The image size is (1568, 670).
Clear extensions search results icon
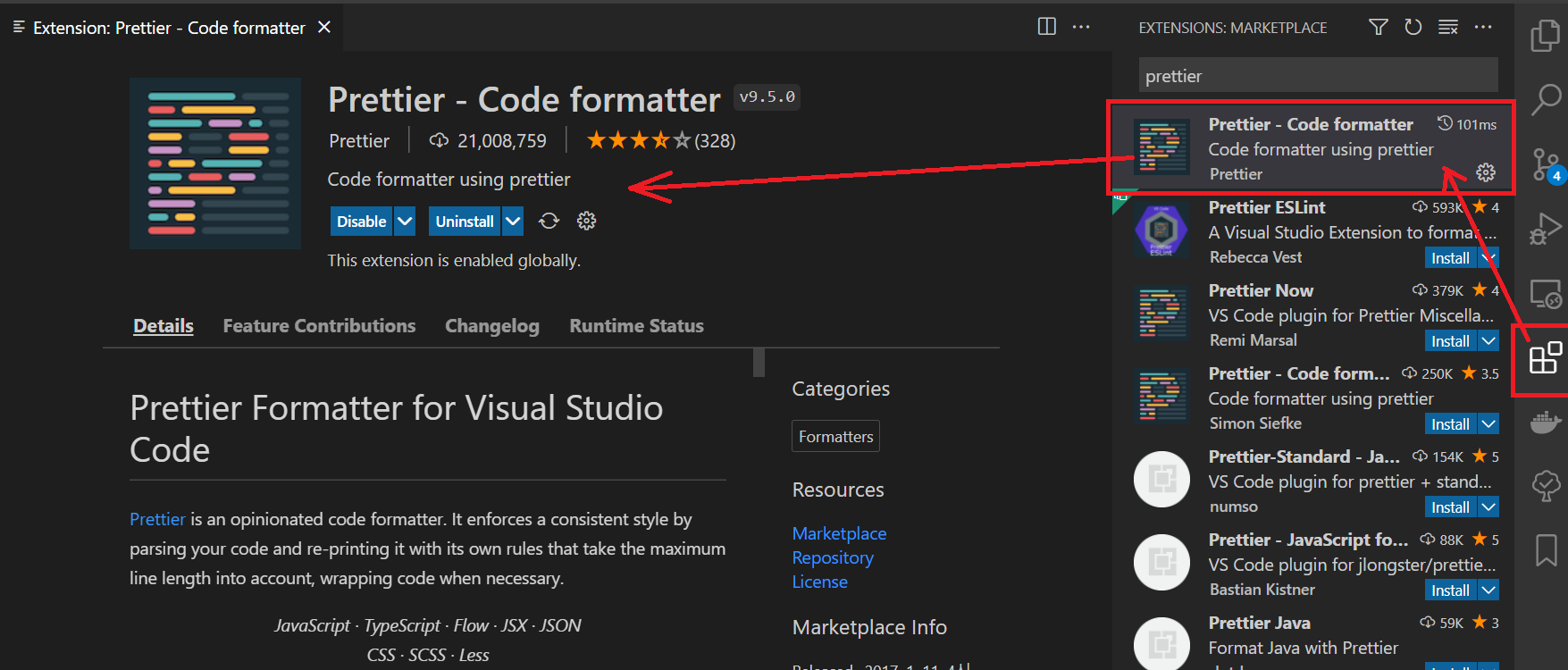pyautogui.click(x=1448, y=28)
